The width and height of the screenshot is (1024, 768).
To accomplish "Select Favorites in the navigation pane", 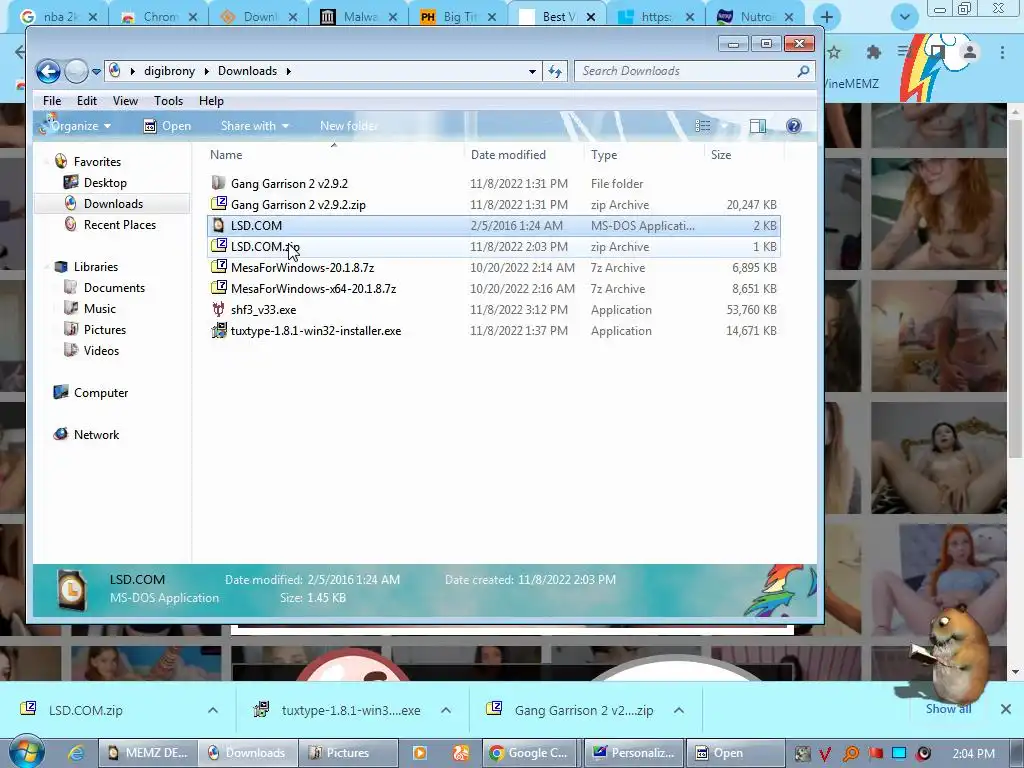I will [x=97, y=161].
